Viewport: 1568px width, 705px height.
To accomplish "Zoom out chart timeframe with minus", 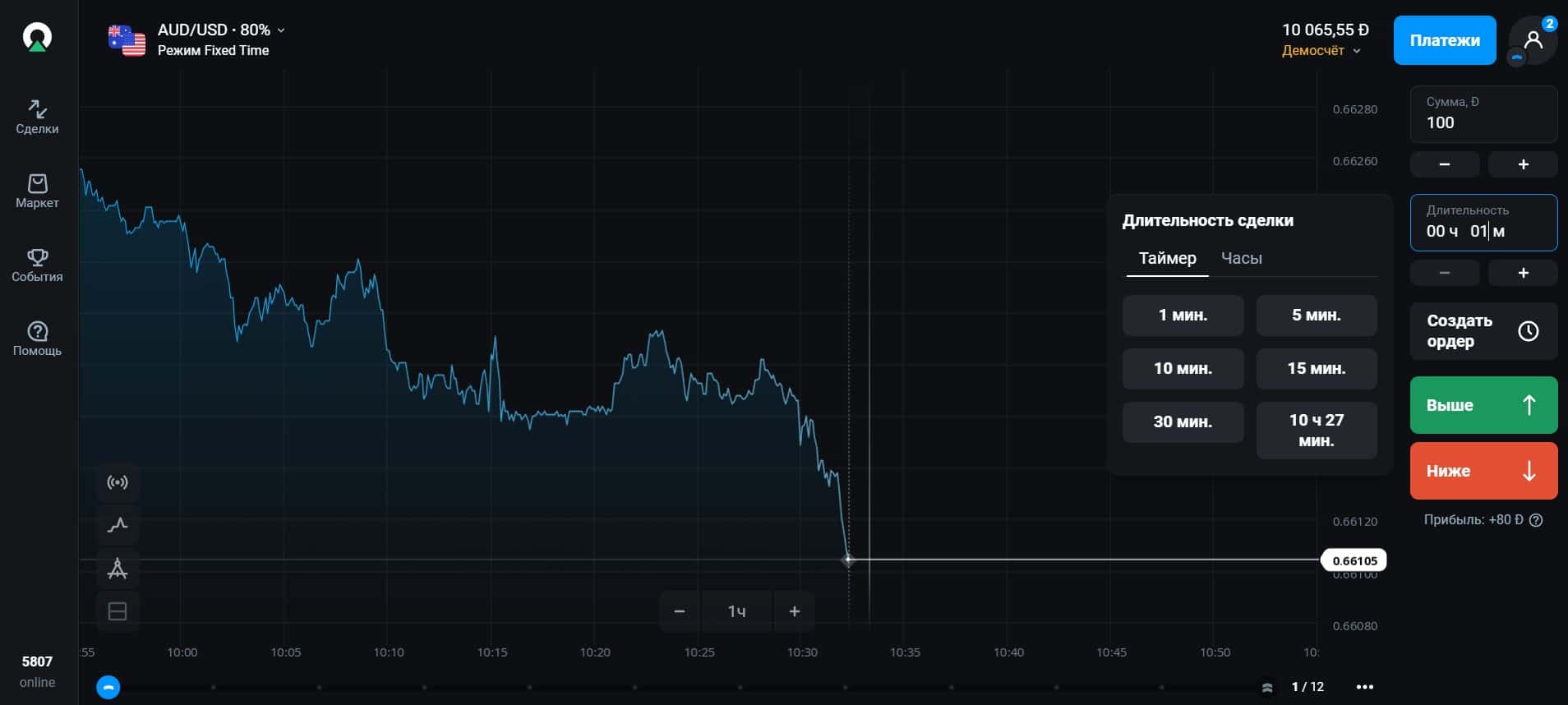I will click(680, 611).
